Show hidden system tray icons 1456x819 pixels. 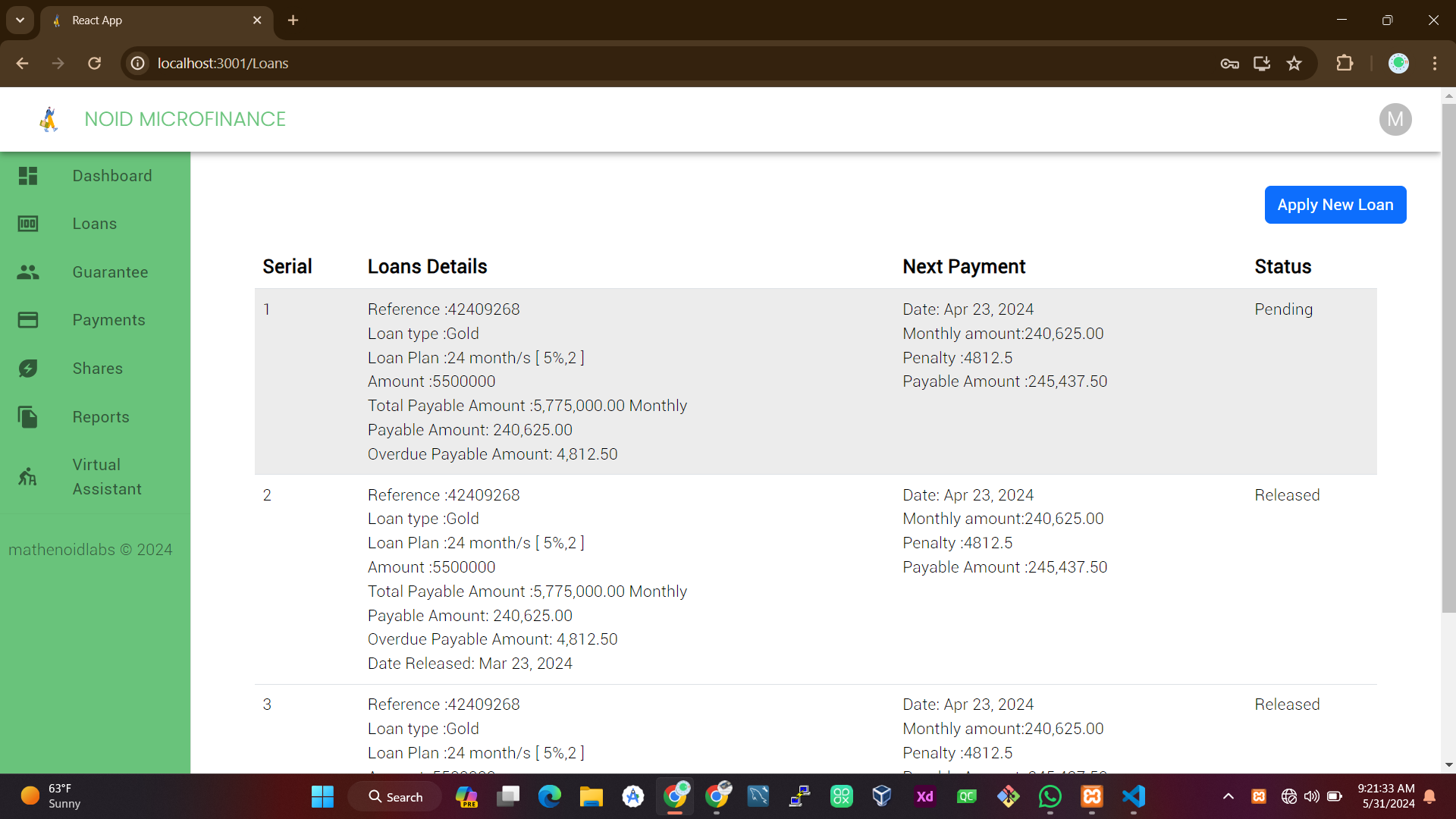pyautogui.click(x=1228, y=796)
